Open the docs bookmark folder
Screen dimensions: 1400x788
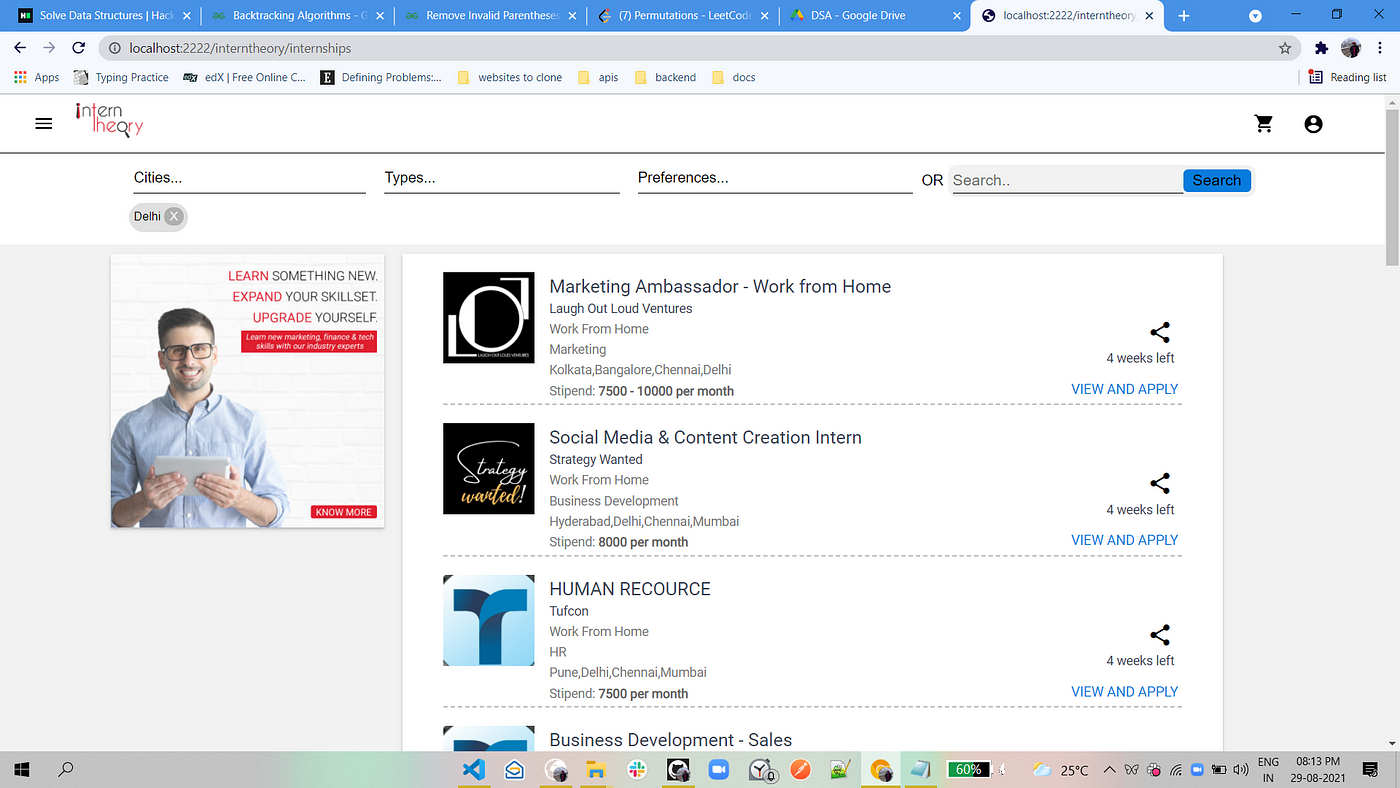tap(734, 77)
